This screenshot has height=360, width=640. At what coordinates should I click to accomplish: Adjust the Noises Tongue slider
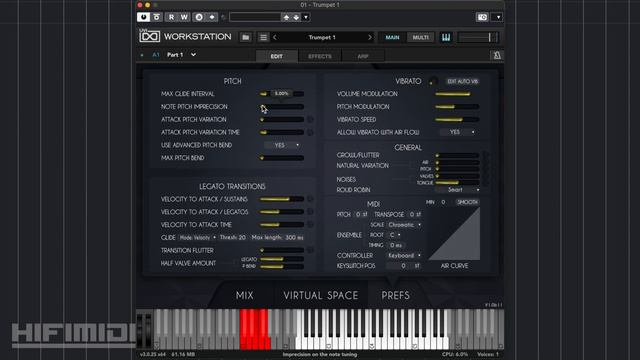pos(457,182)
